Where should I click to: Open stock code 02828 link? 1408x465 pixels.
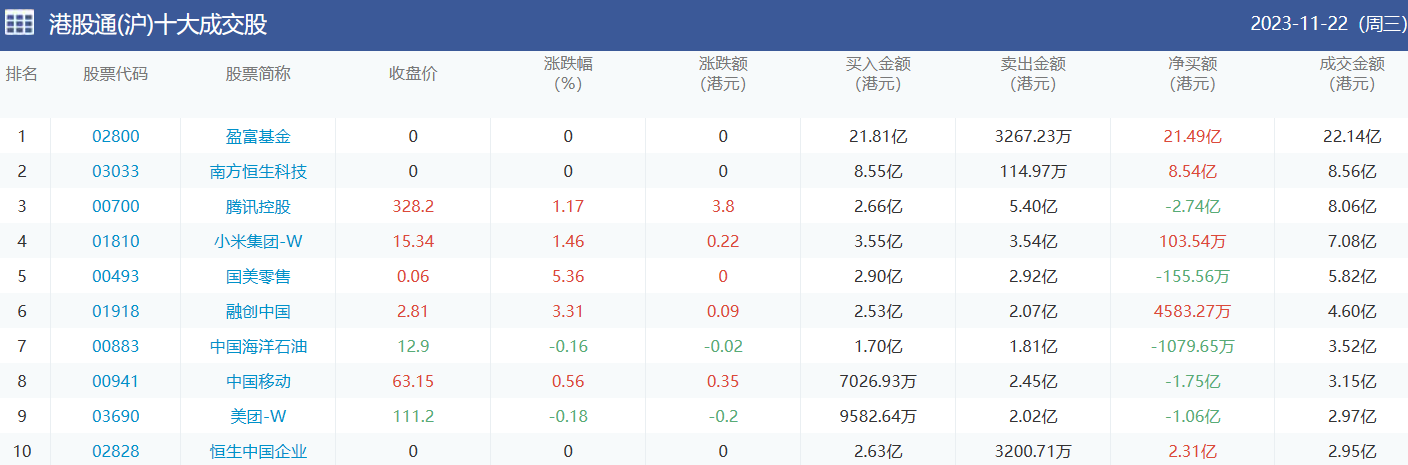click(116, 451)
